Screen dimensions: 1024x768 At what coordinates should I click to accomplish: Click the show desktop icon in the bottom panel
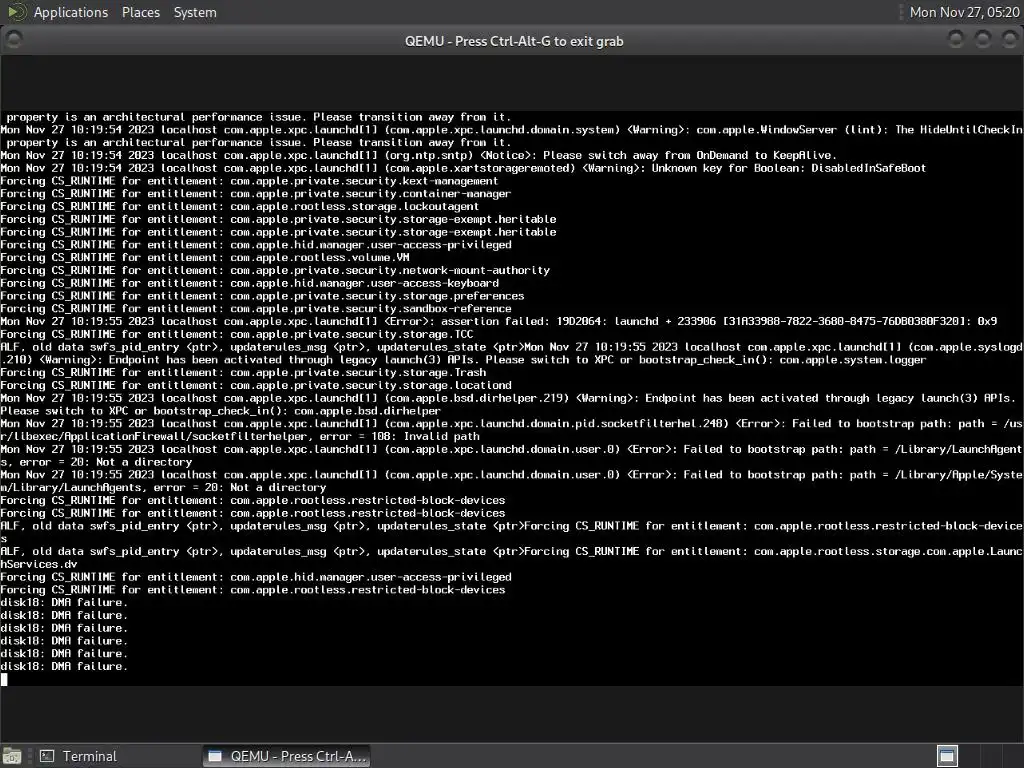coord(12,756)
